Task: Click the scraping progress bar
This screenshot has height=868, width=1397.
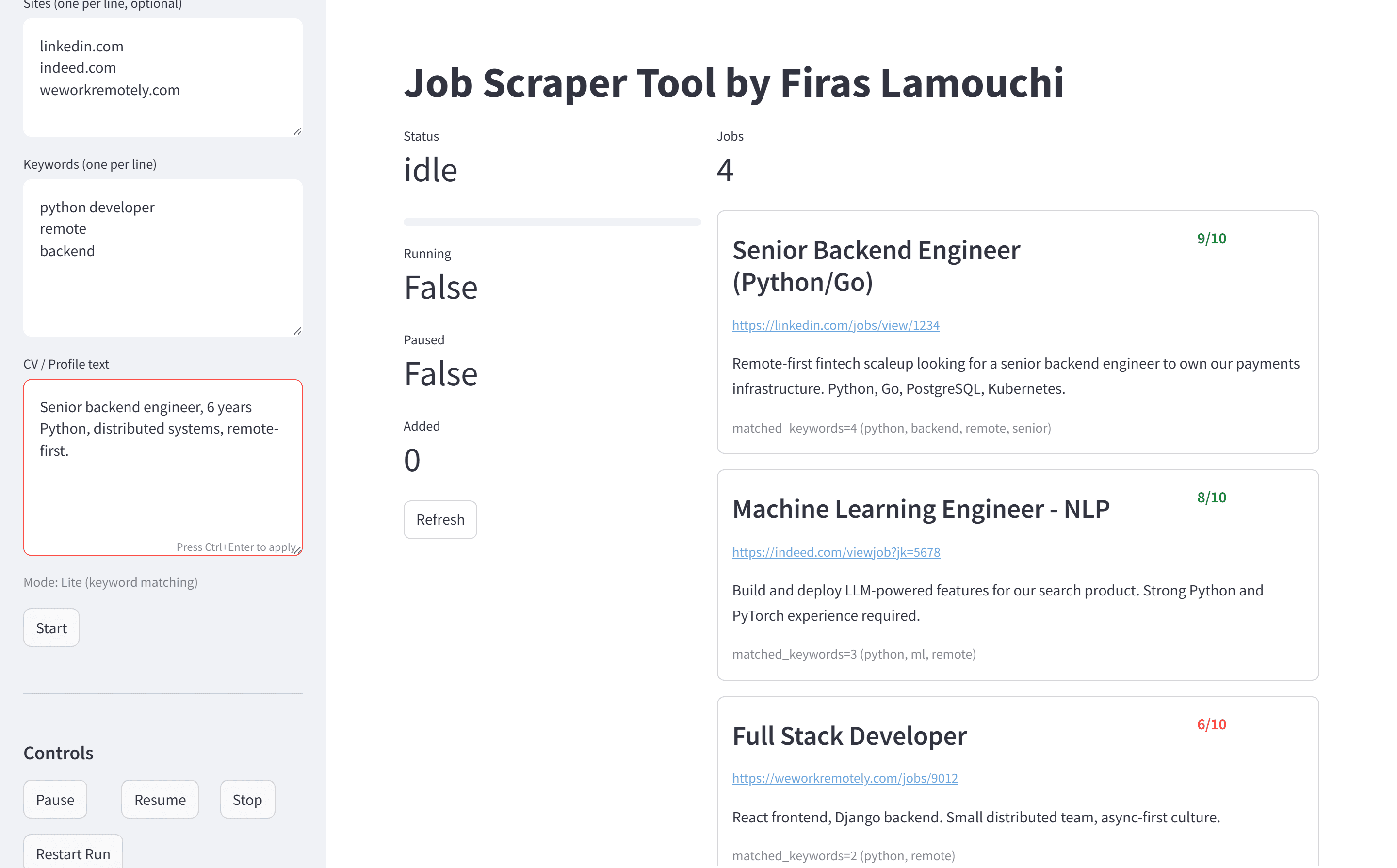Action: [x=552, y=222]
